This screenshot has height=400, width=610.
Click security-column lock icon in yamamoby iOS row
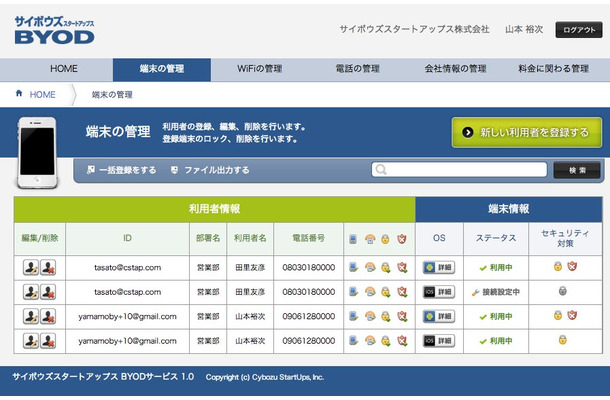(563, 340)
